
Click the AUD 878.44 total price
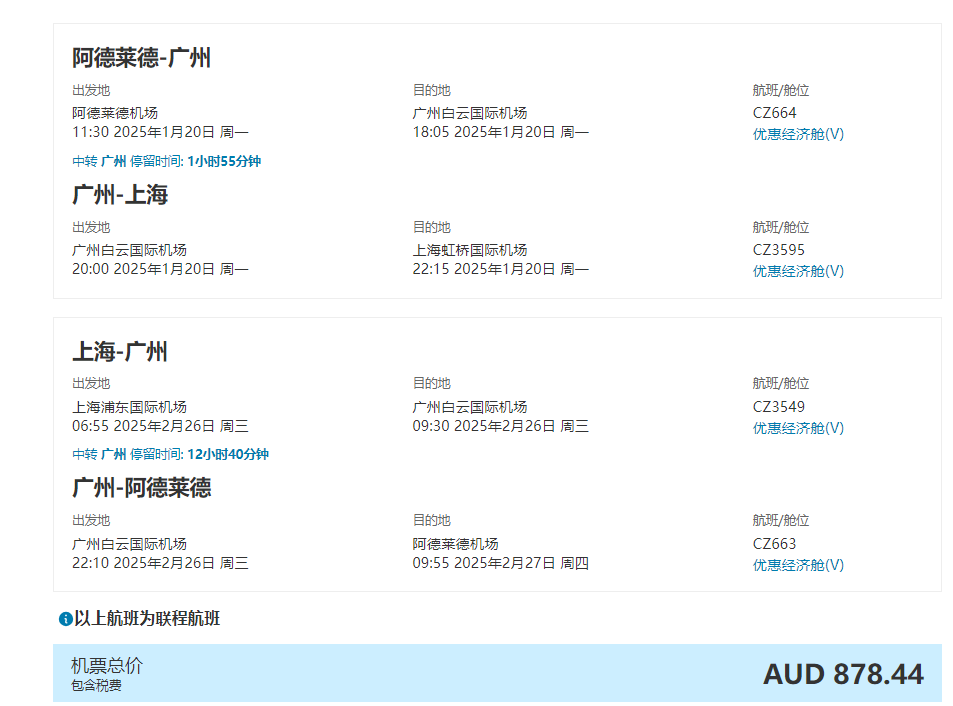(x=843, y=674)
